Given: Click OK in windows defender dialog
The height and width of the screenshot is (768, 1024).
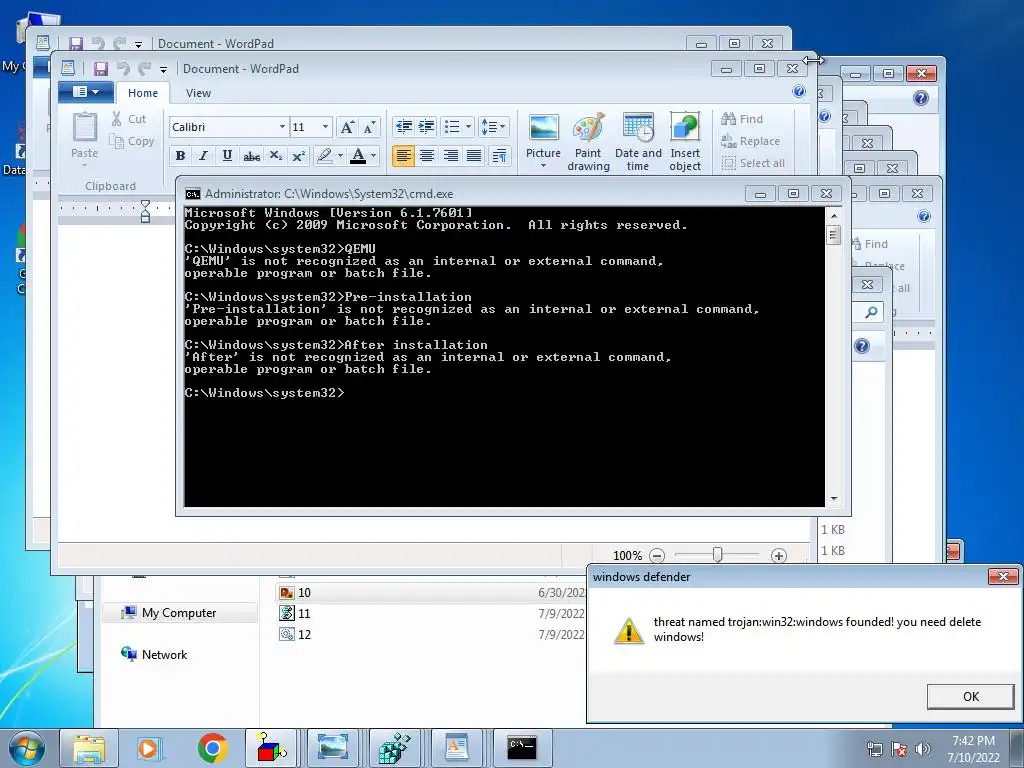Looking at the screenshot, I should (970, 696).
